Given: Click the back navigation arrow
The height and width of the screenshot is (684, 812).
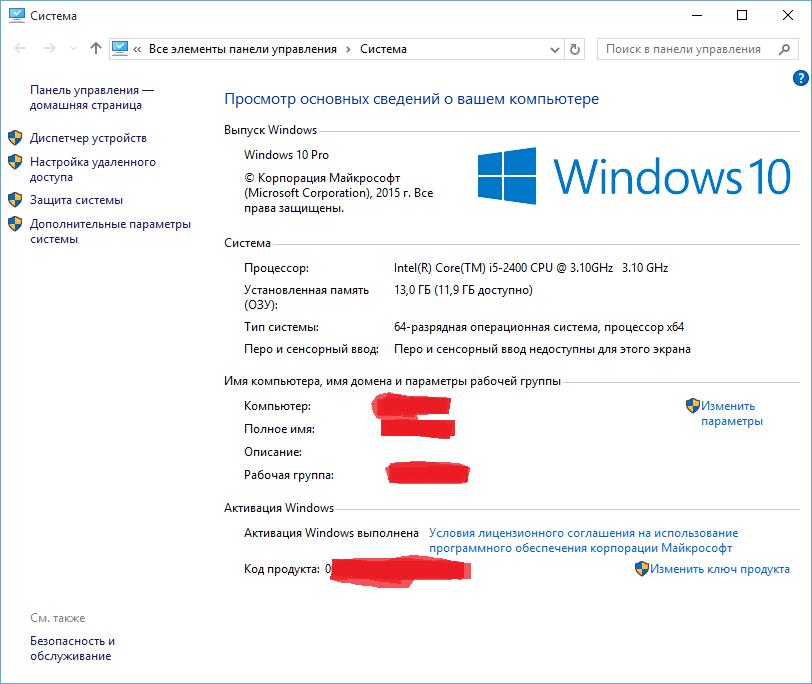Looking at the screenshot, I should [x=20, y=49].
